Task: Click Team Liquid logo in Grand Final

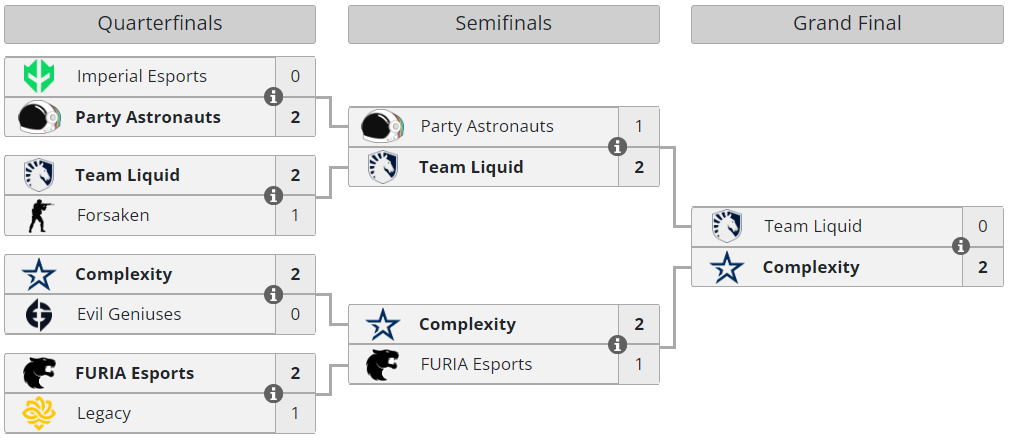Action: point(727,226)
